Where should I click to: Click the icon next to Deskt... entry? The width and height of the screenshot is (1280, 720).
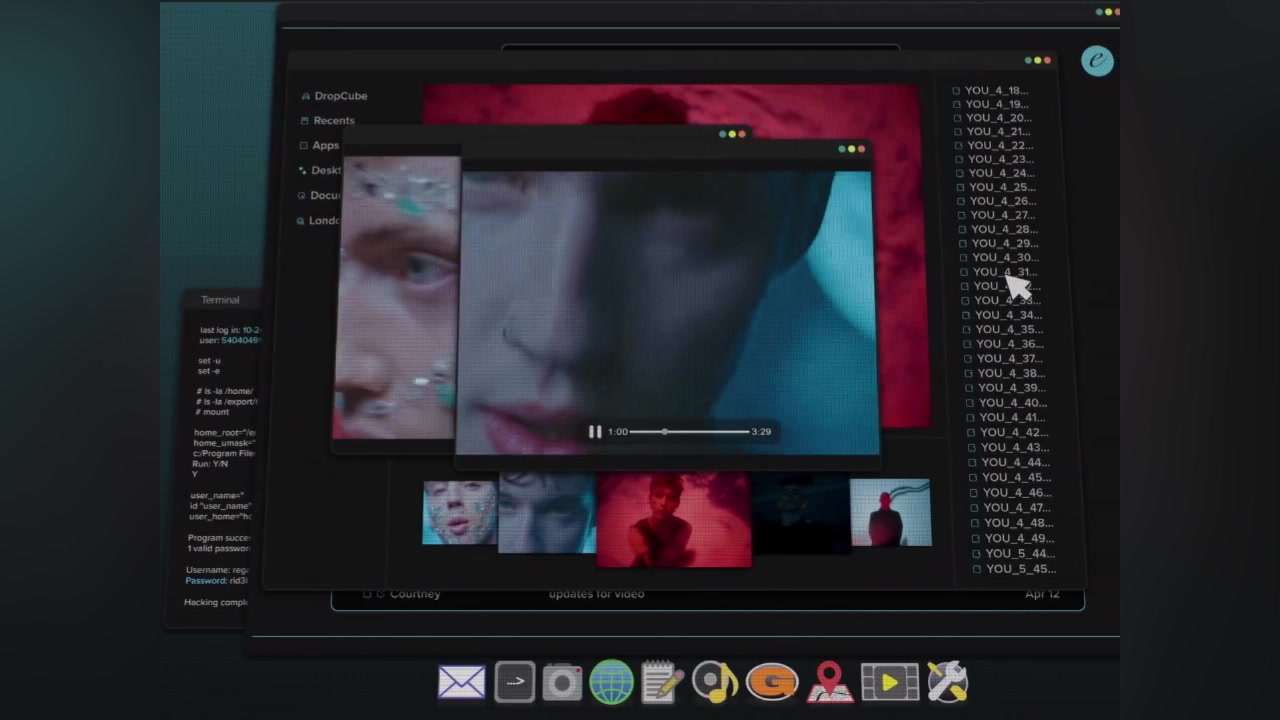click(302, 170)
